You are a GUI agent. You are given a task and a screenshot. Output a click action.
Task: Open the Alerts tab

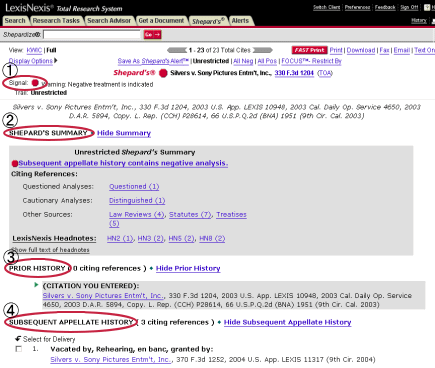[x=240, y=21]
